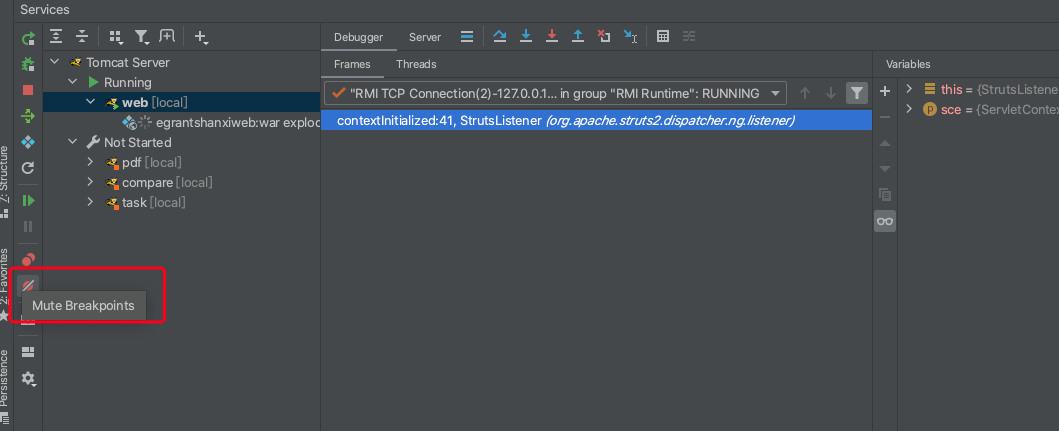Open View Breakpoints red circles icon
1059x431 pixels.
[28, 260]
